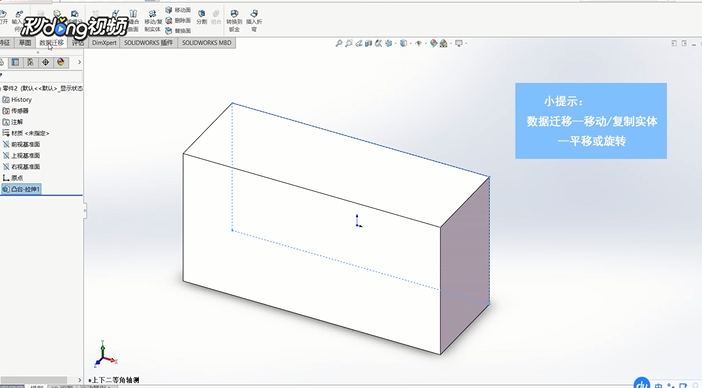This screenshot has height=388, width=702.
Task: Select 注解 (Annotations) in feature tree
Action: (x=13, y=122)
